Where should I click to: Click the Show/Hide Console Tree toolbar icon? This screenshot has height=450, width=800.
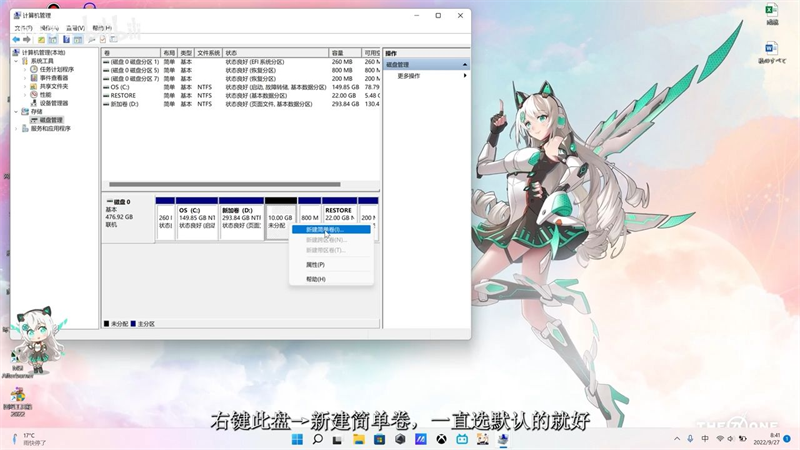[53, 39]
